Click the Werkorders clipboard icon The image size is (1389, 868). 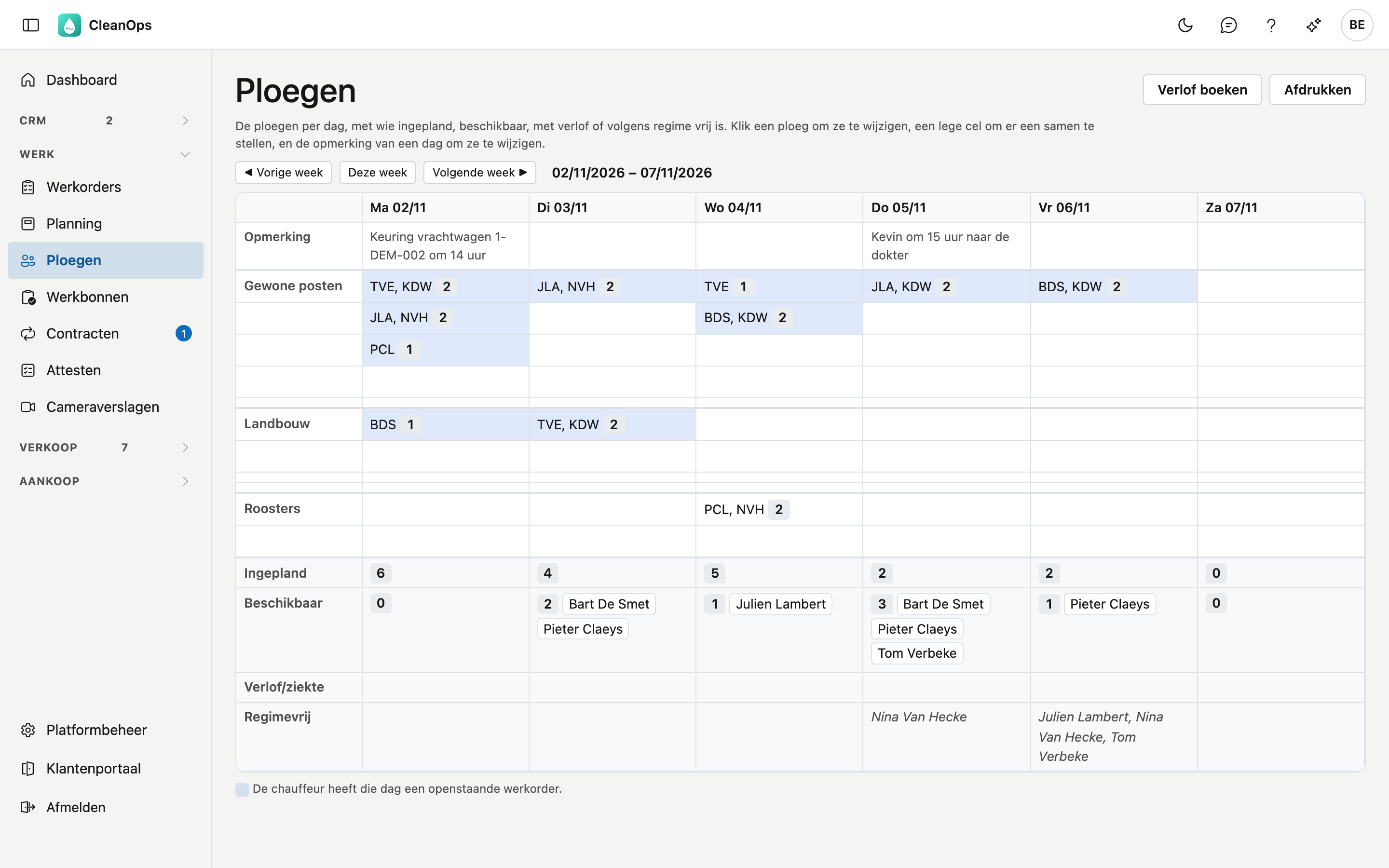[x=28, y=187]
